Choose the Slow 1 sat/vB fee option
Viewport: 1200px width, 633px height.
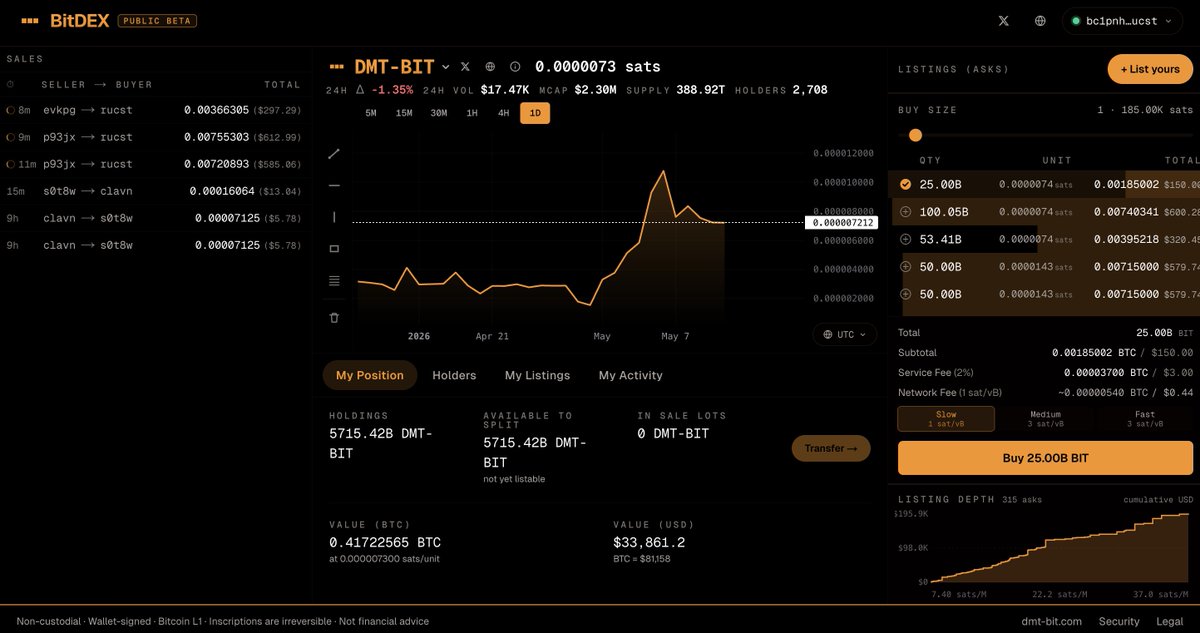pos(946,419)
